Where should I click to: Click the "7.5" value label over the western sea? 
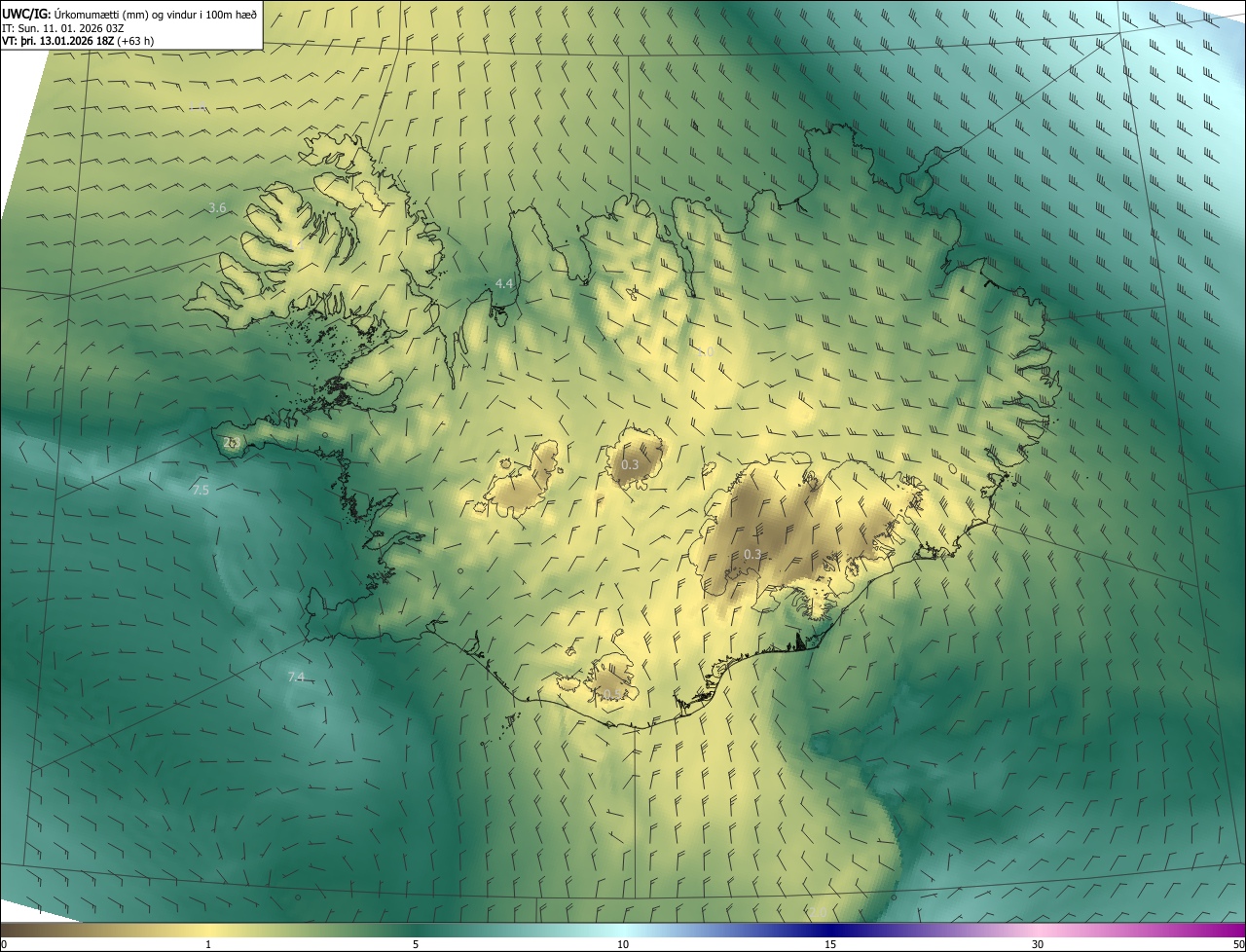pos(201,491)
